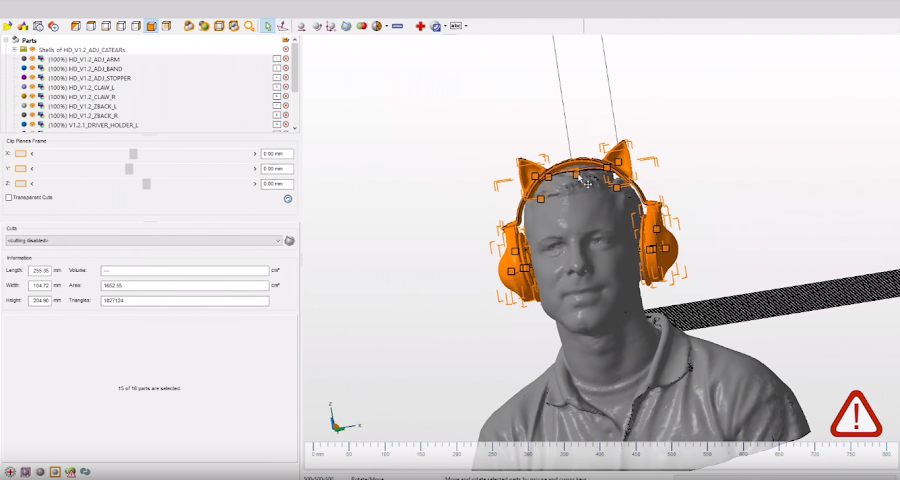Click the first view cube in toolbar
900x480 pixels.
(76, 26)
